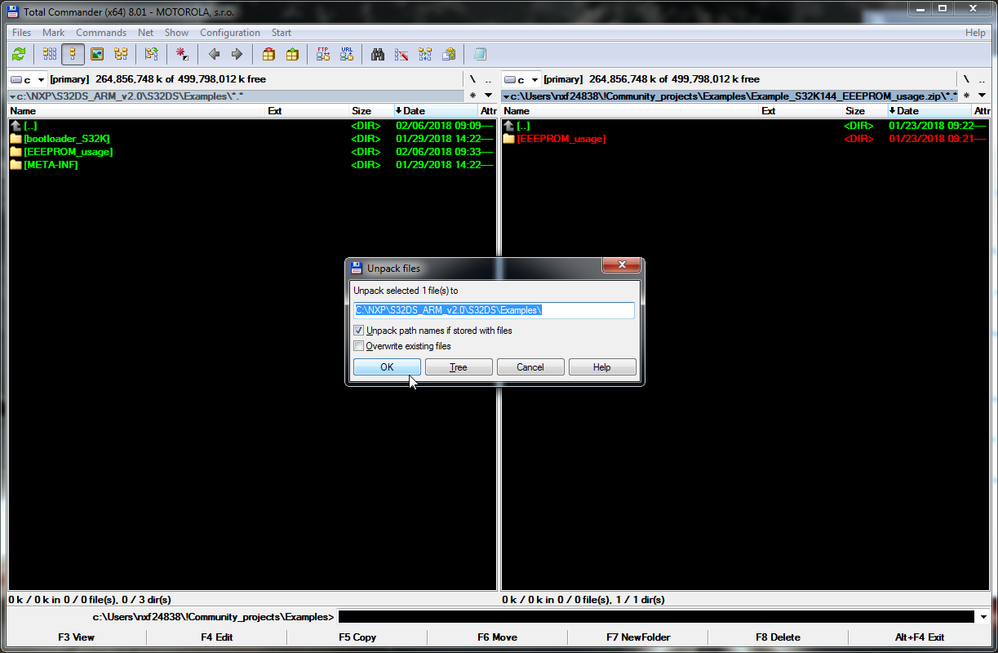Image resolution: width=998 pixels, height=653 pixels.
Task: Click the Pack files icon
Action: 269,54
